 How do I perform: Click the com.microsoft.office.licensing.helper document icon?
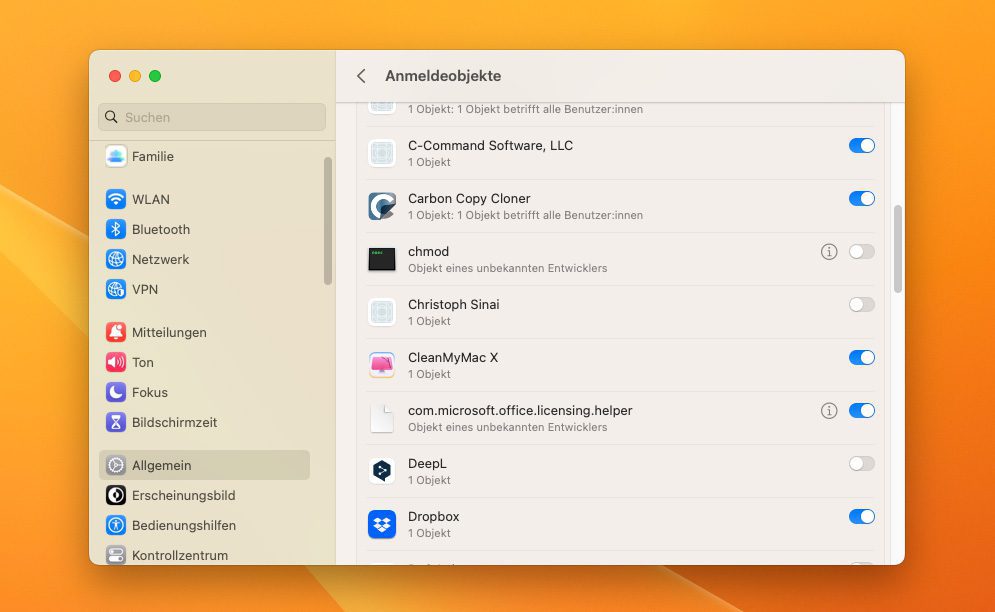[x=382, y=418]
